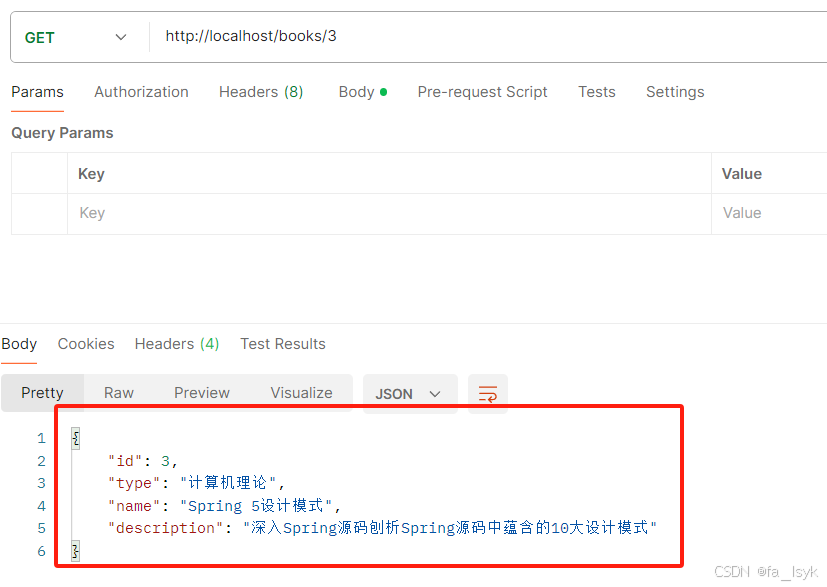Toggle the line wrap icon
This screenshot has width=827, height=587.
point(488,394)
